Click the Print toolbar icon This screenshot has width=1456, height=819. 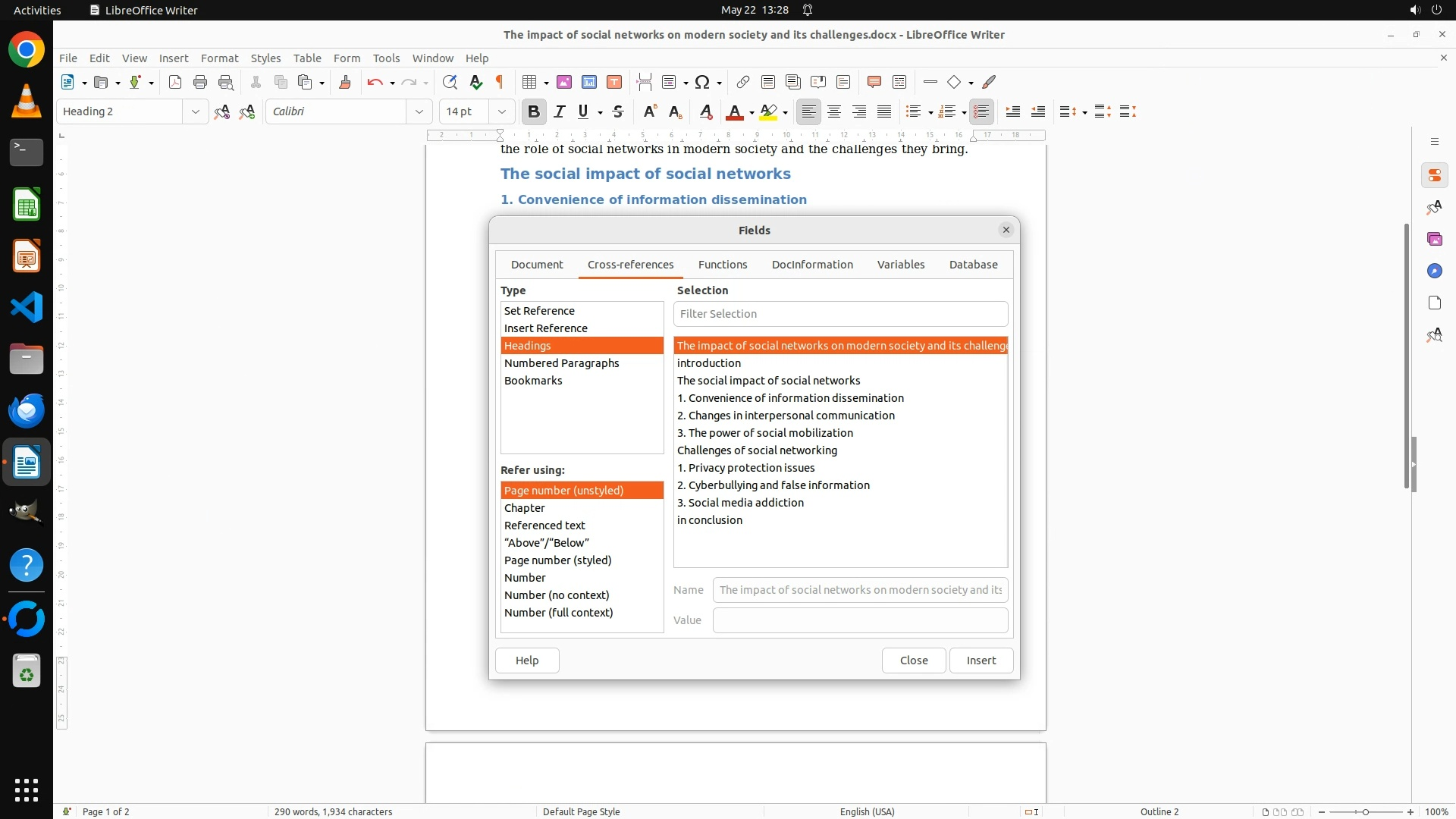200,82
